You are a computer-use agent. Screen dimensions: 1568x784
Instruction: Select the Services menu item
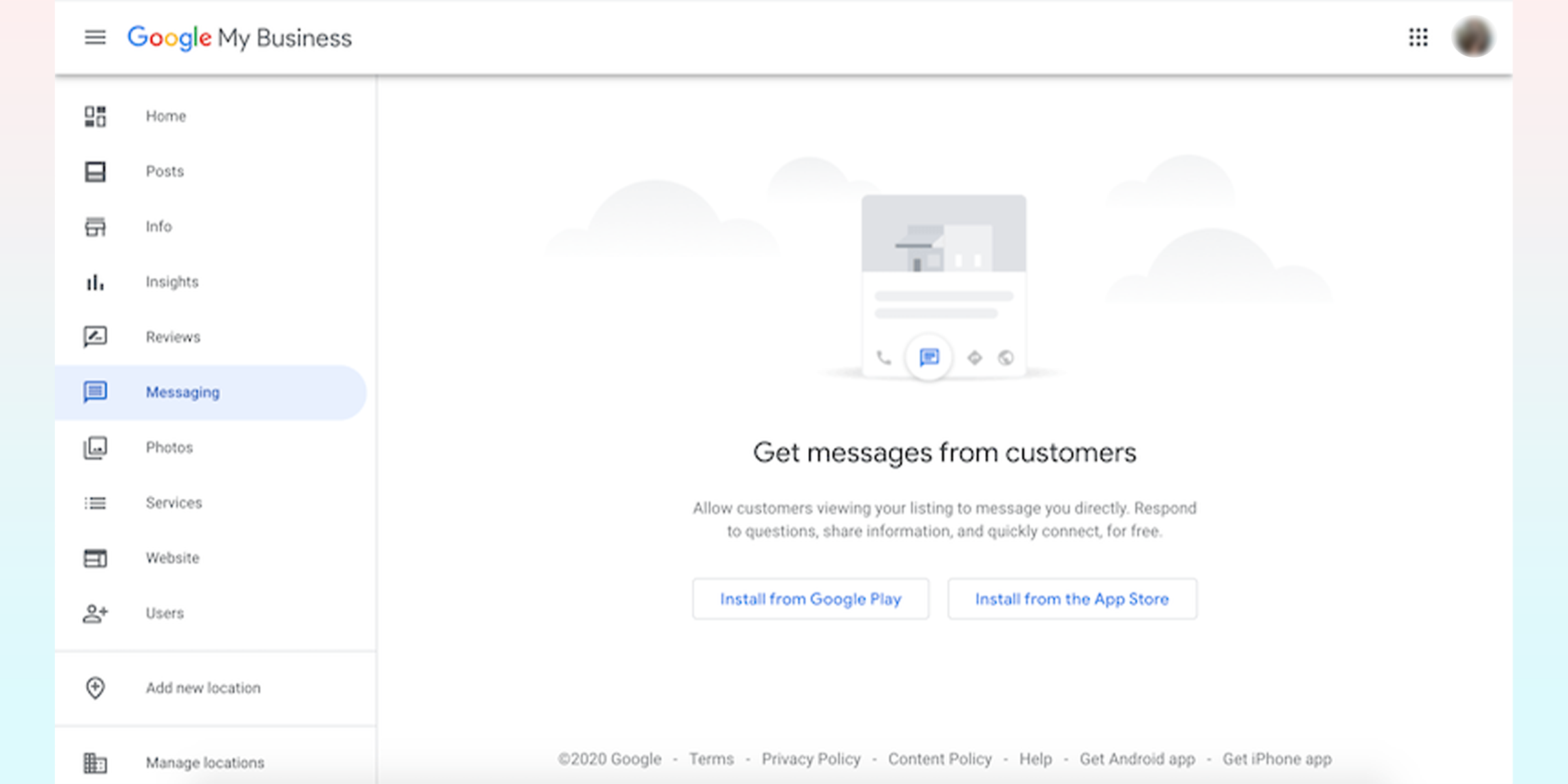tap(173, 502)
